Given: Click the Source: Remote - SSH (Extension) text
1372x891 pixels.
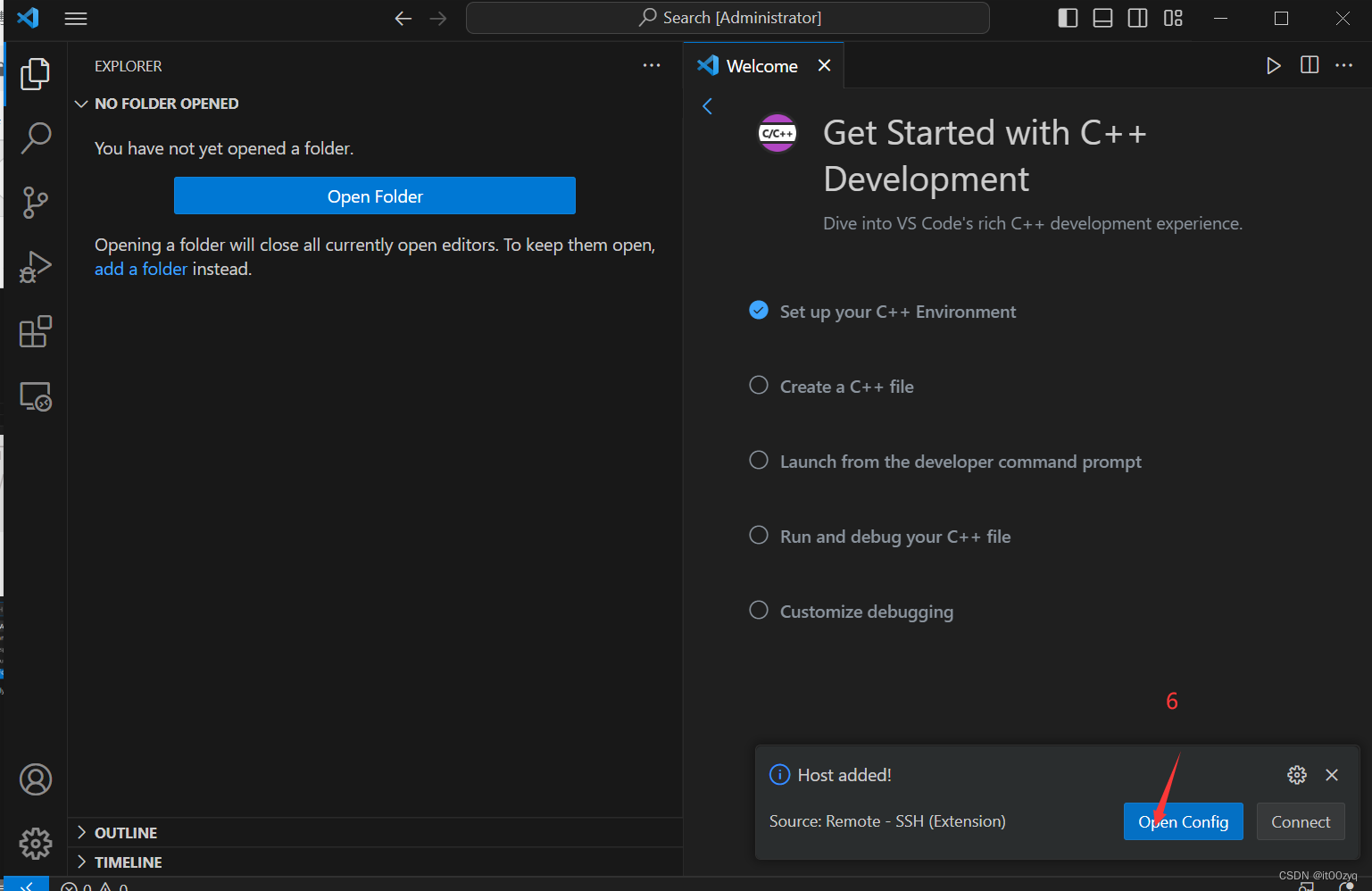Looking at the screenshot, I should pyautogui.click(x=887, y=821).
